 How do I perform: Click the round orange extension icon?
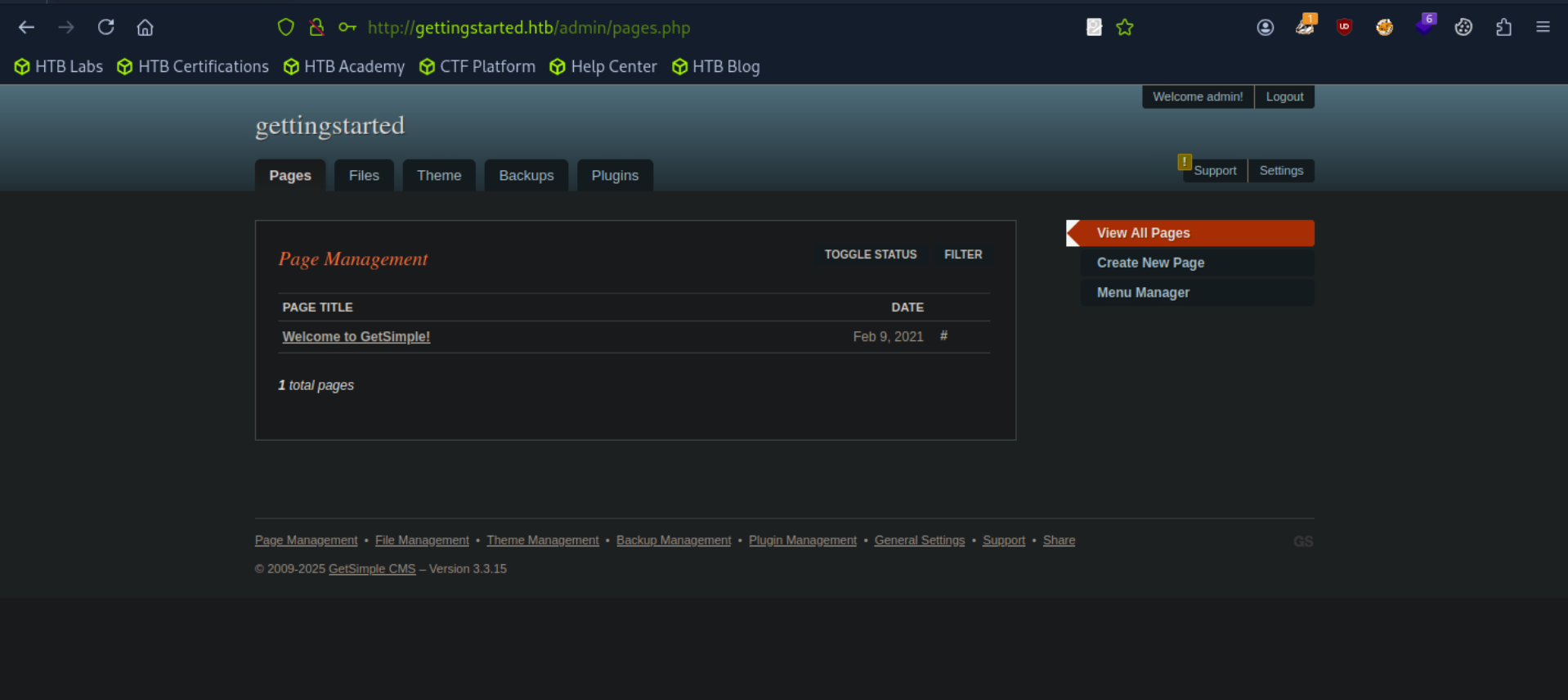point(1384,27)
